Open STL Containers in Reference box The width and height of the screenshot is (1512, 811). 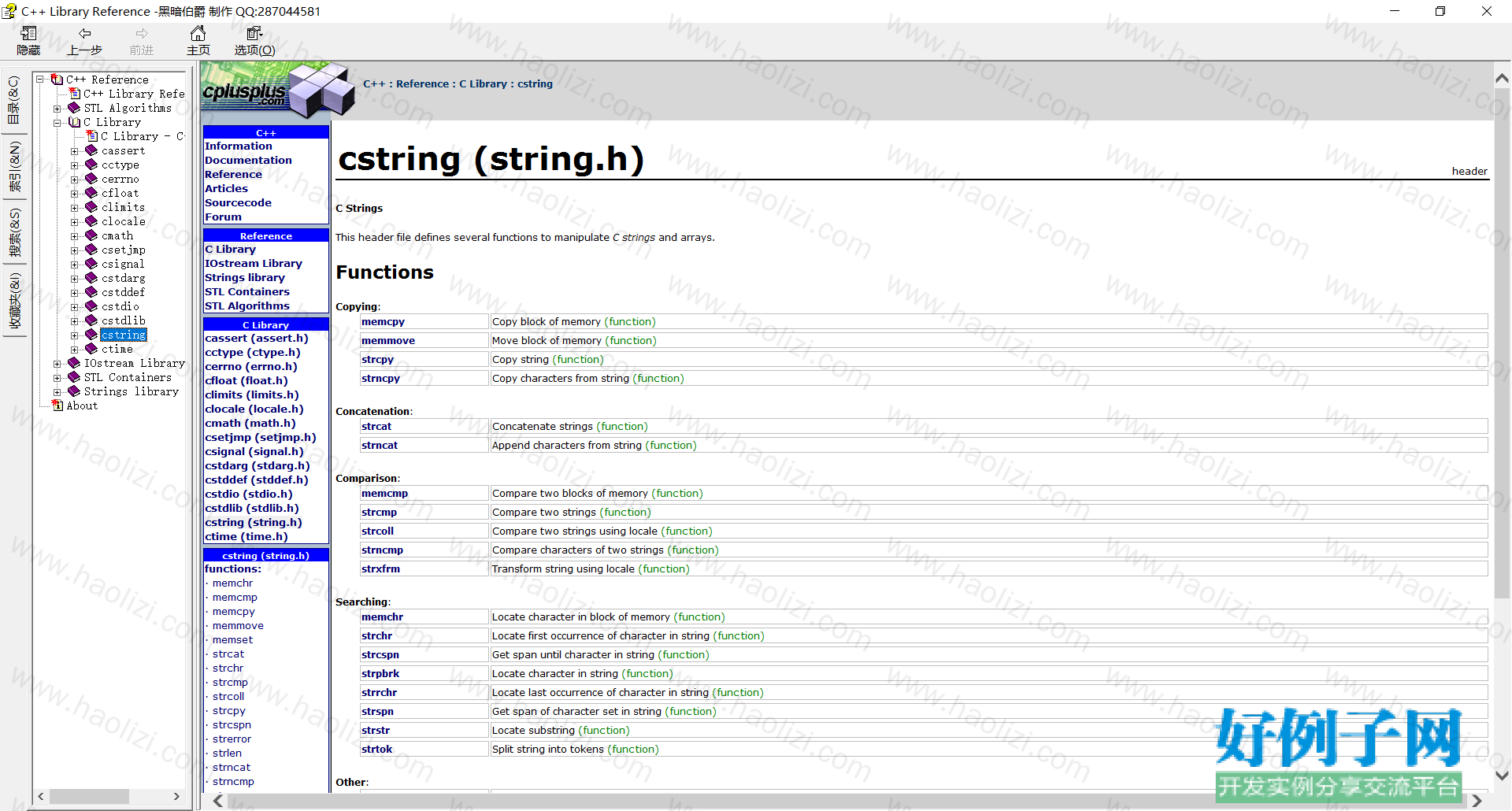pyautogui.click(x=247, y=291)
